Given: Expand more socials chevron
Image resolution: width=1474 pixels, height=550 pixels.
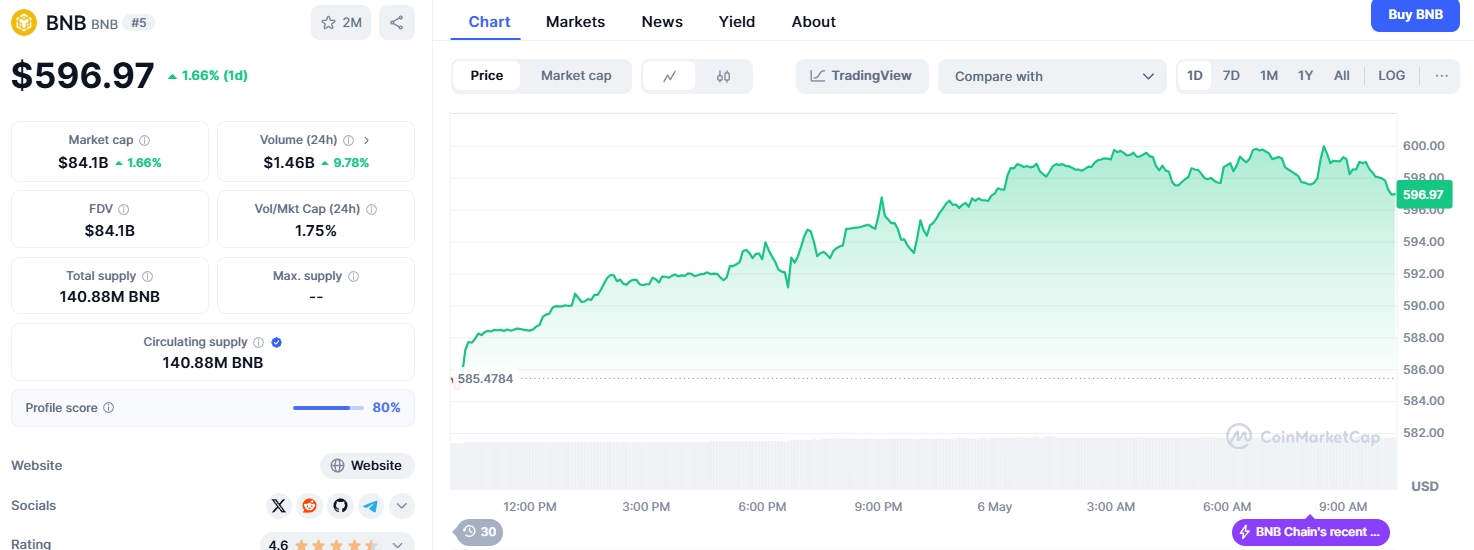Looking at the screenshot, I should (402, 506).
